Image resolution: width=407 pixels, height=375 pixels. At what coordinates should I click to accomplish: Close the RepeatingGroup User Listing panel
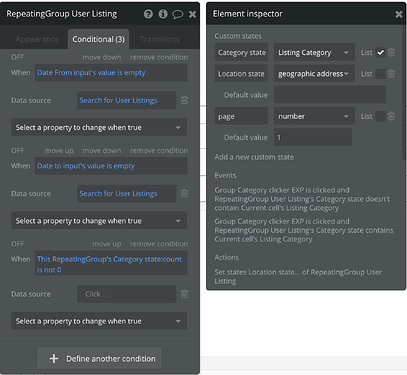(192, 14)
